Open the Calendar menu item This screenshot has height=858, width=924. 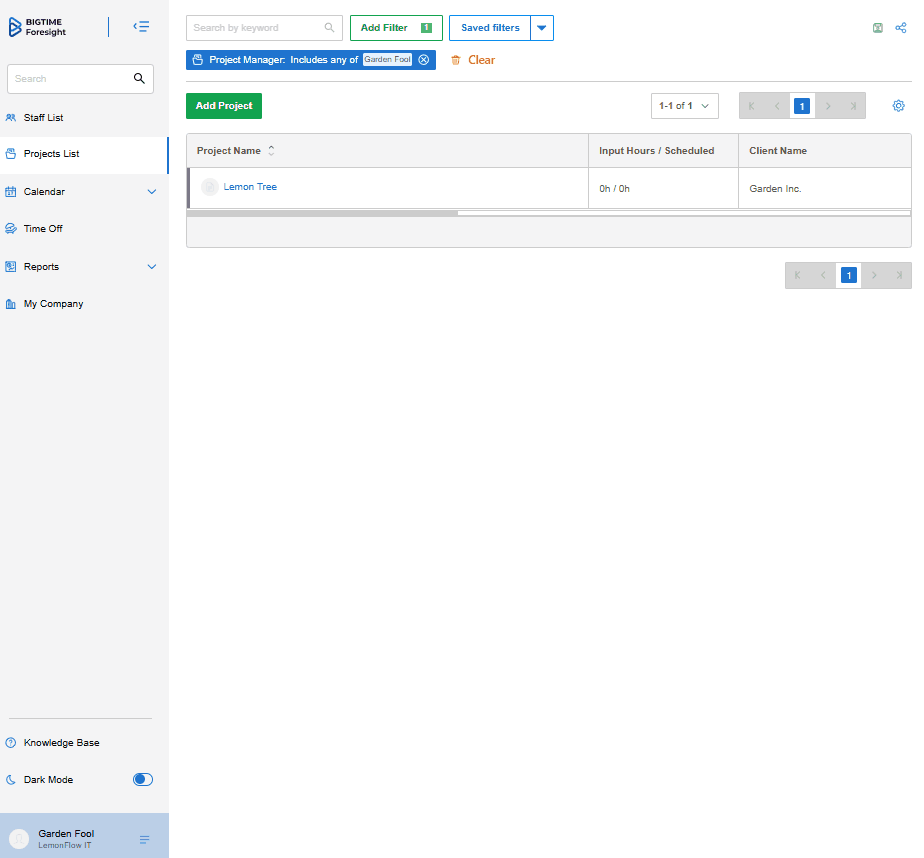tap(44, 192)
